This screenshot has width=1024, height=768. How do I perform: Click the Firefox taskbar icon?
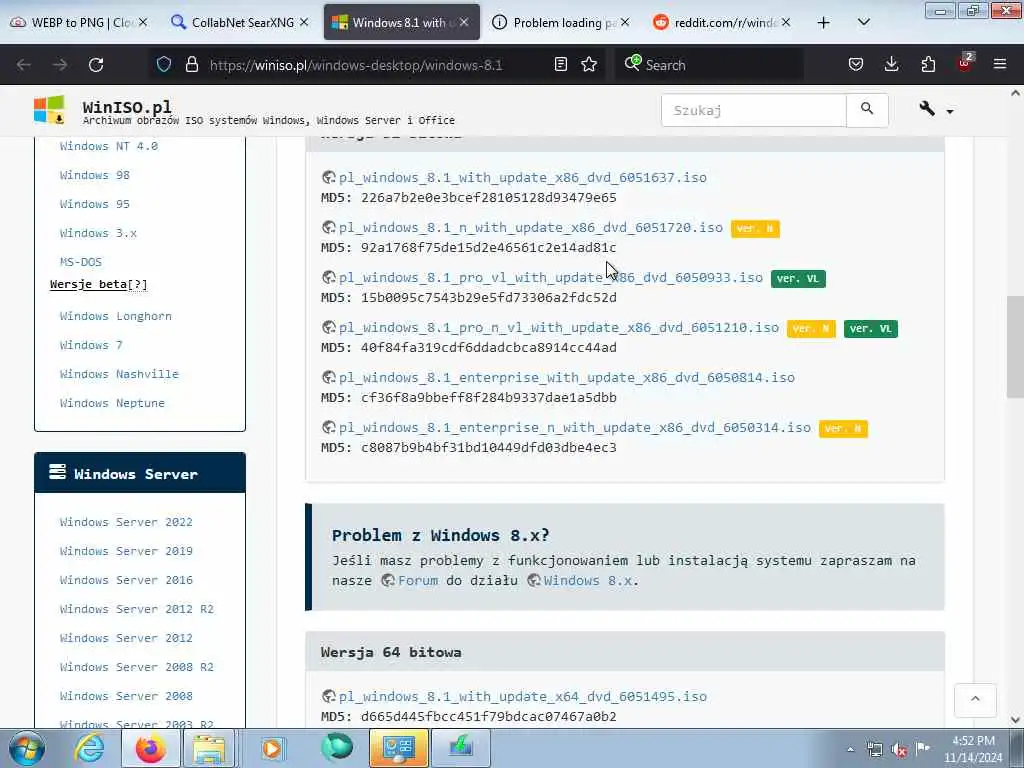[x=150, y=748]
